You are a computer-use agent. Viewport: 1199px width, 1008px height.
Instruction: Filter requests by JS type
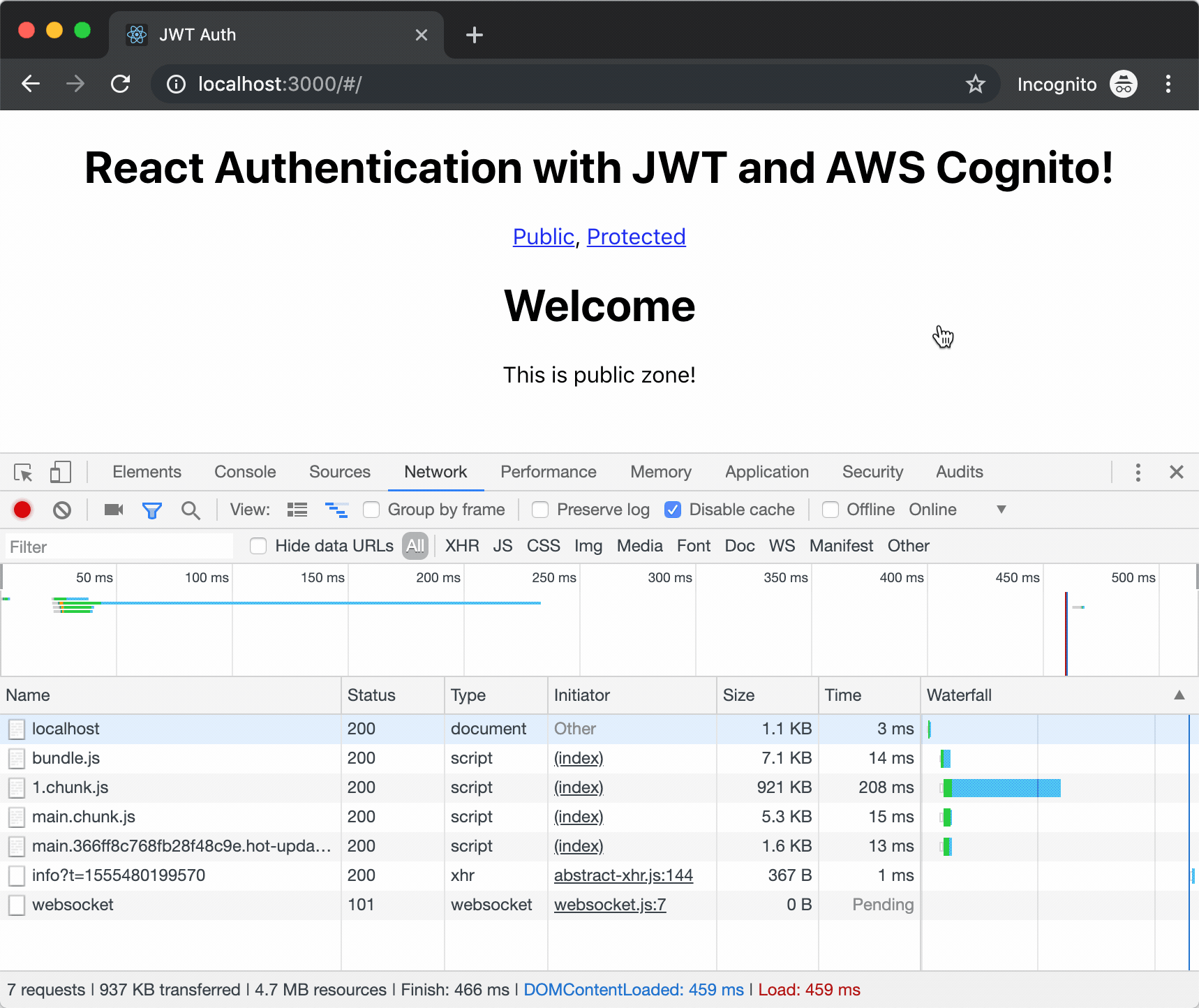tap(502, 546)
